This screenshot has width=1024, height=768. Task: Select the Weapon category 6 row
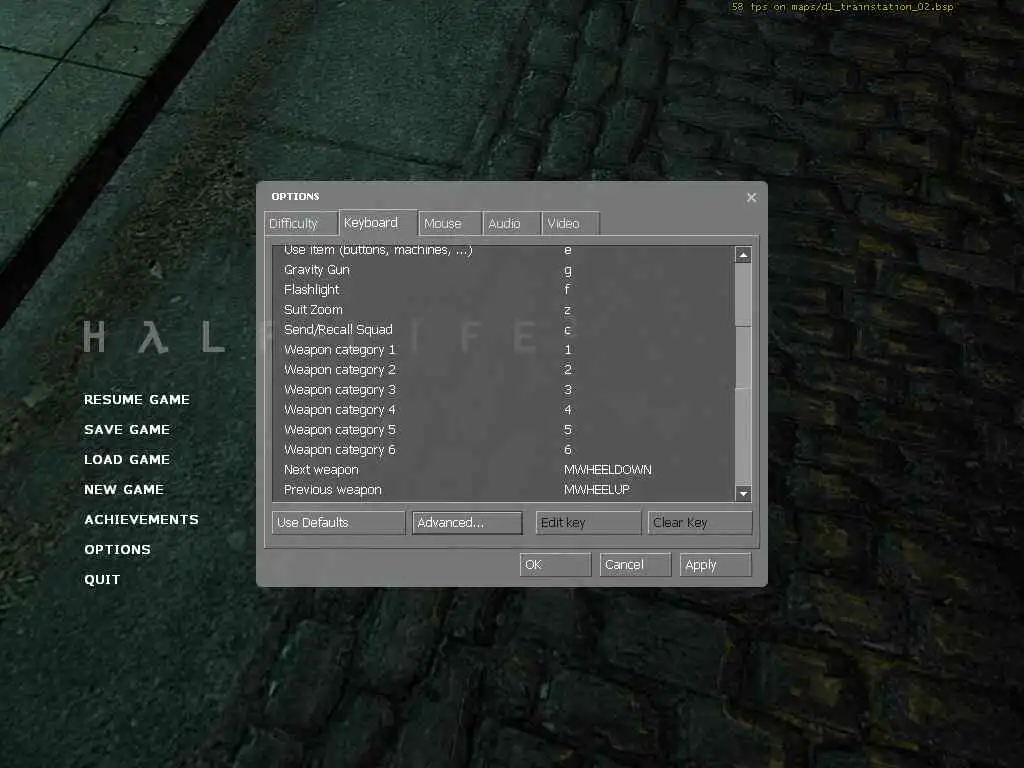click(x=504, y=450)
